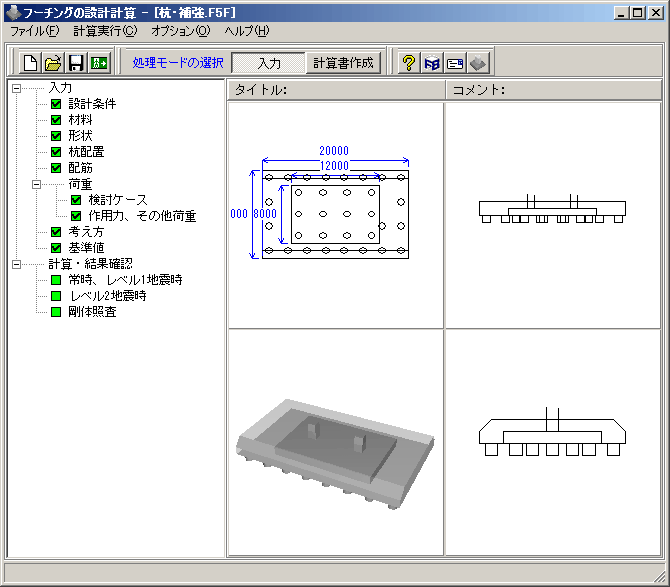Image resolution: width=670 pixels, height=587 pixels.
Task: Toggle the 作用力、その他荷重 checkbox
Action: pos(76,216)
